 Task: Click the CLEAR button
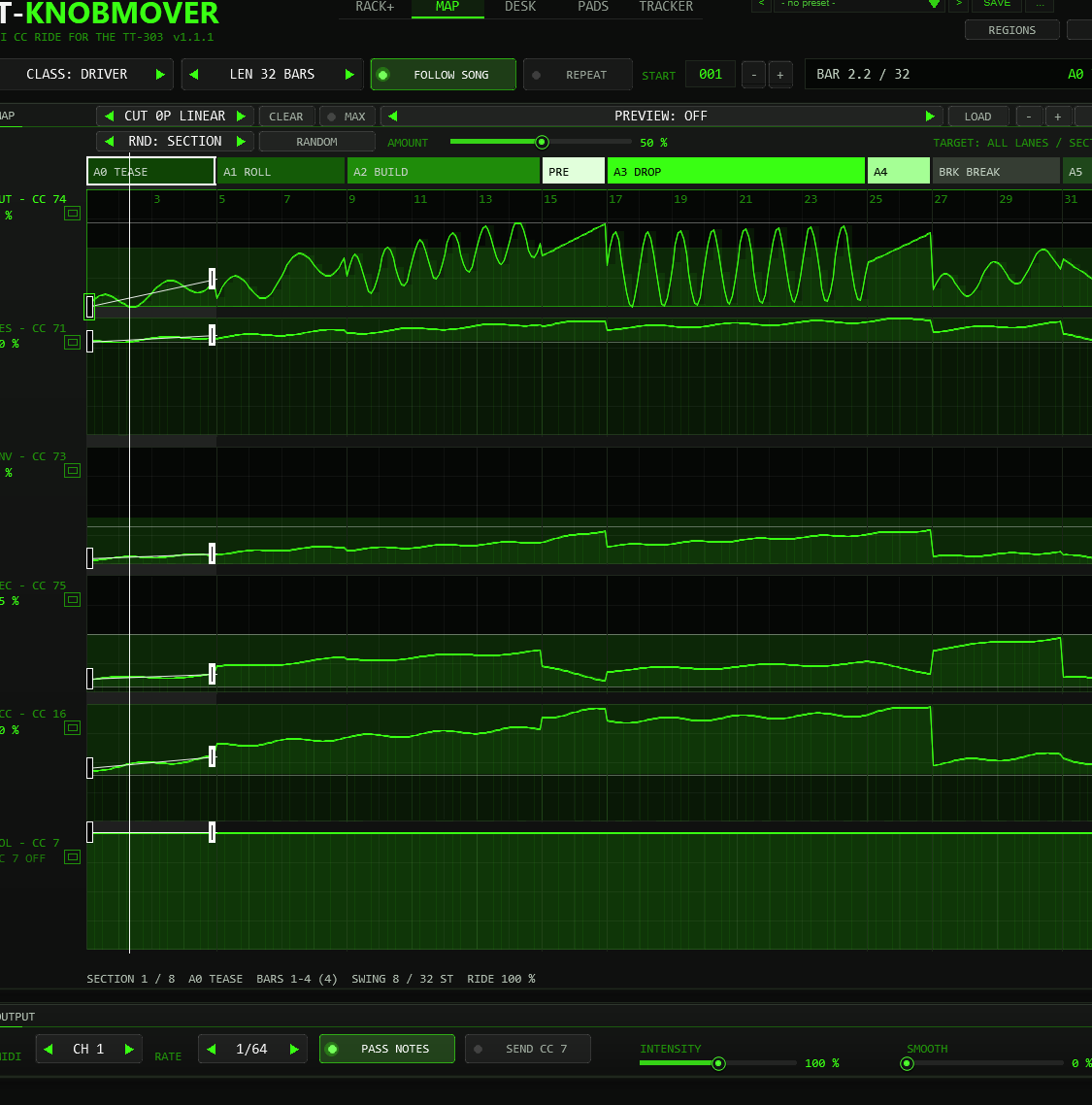[x=286, y=117]
